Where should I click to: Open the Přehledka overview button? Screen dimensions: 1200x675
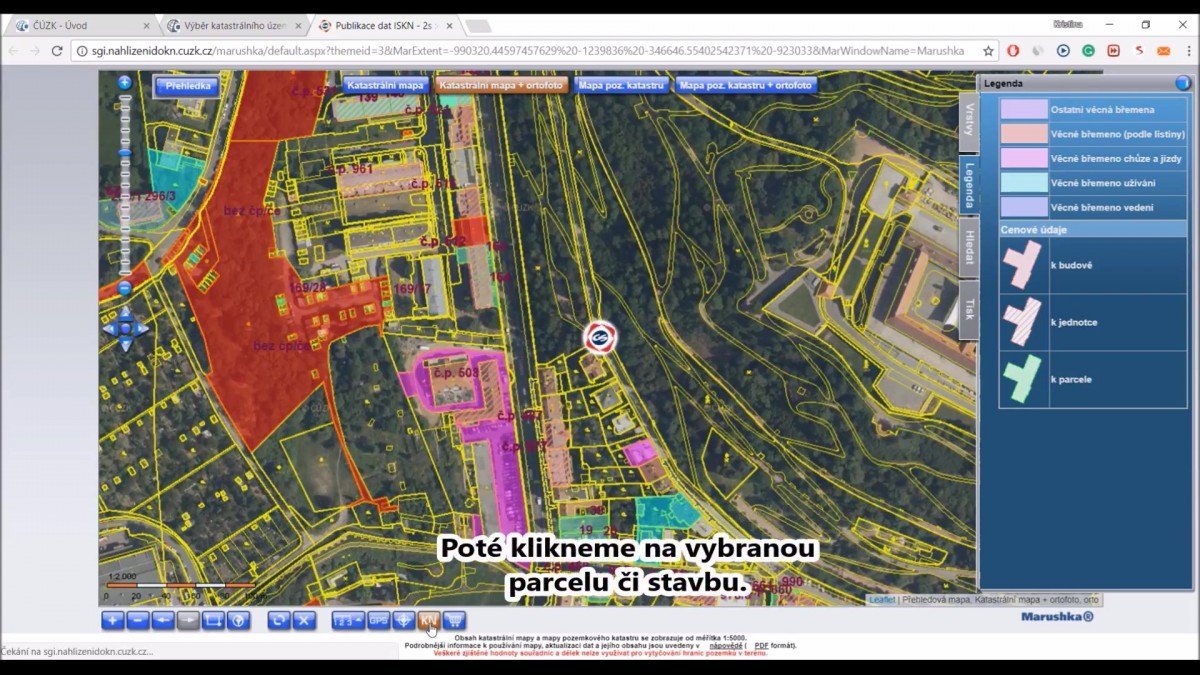coord(187,86)
